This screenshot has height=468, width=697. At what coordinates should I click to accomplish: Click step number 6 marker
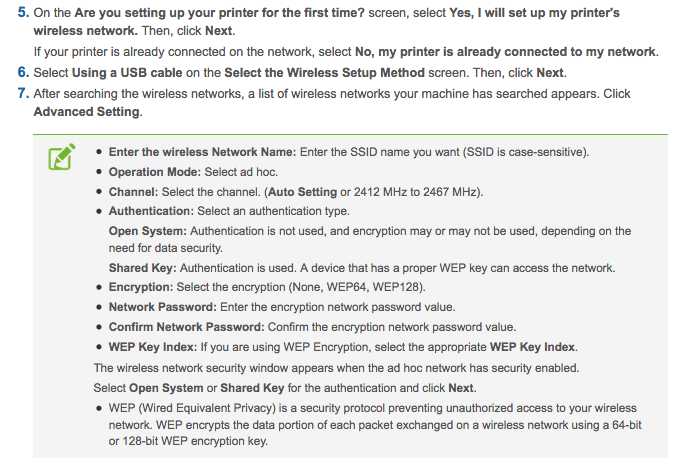tap(23, 72)
